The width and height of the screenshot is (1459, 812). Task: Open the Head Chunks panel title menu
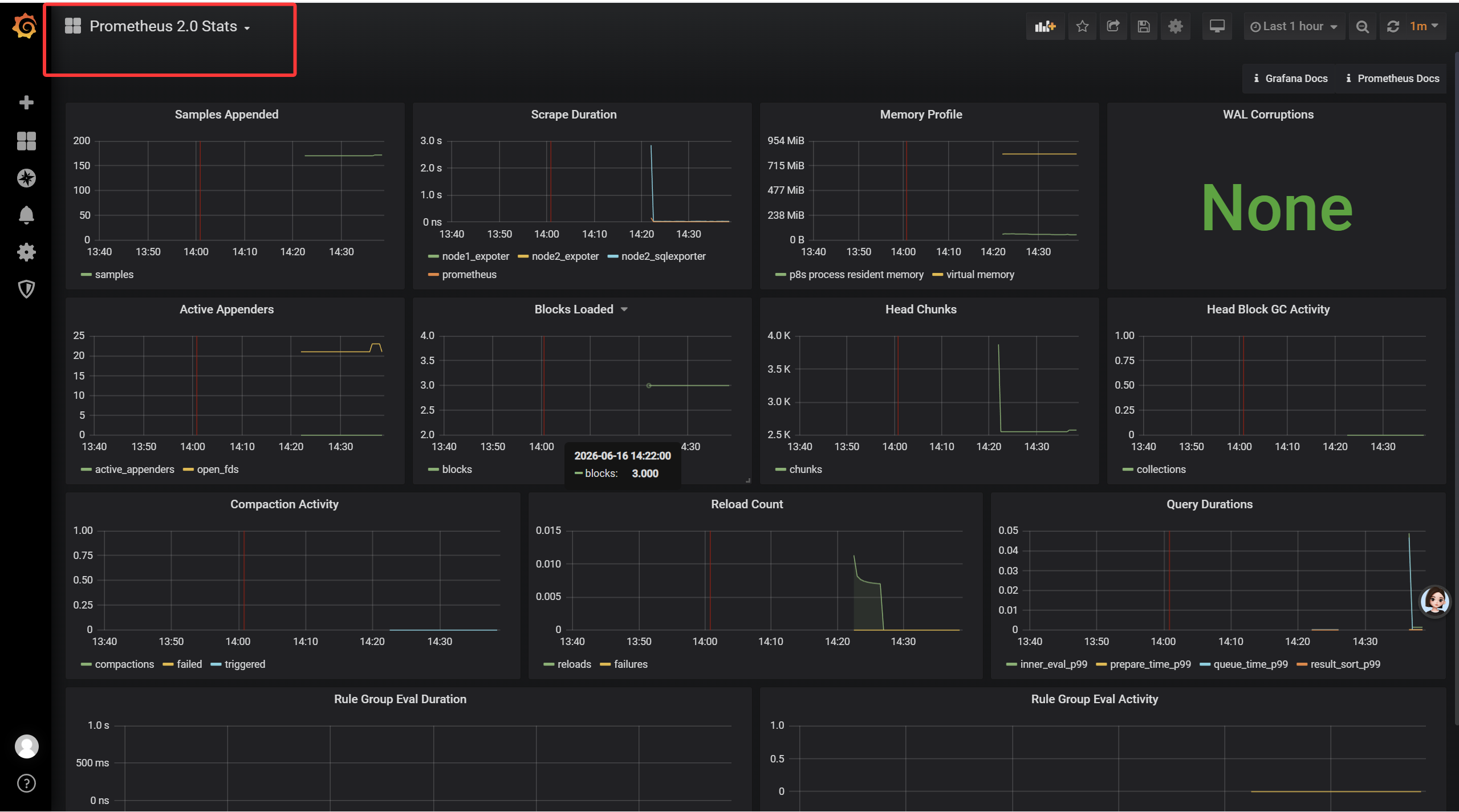click(921, 309)
